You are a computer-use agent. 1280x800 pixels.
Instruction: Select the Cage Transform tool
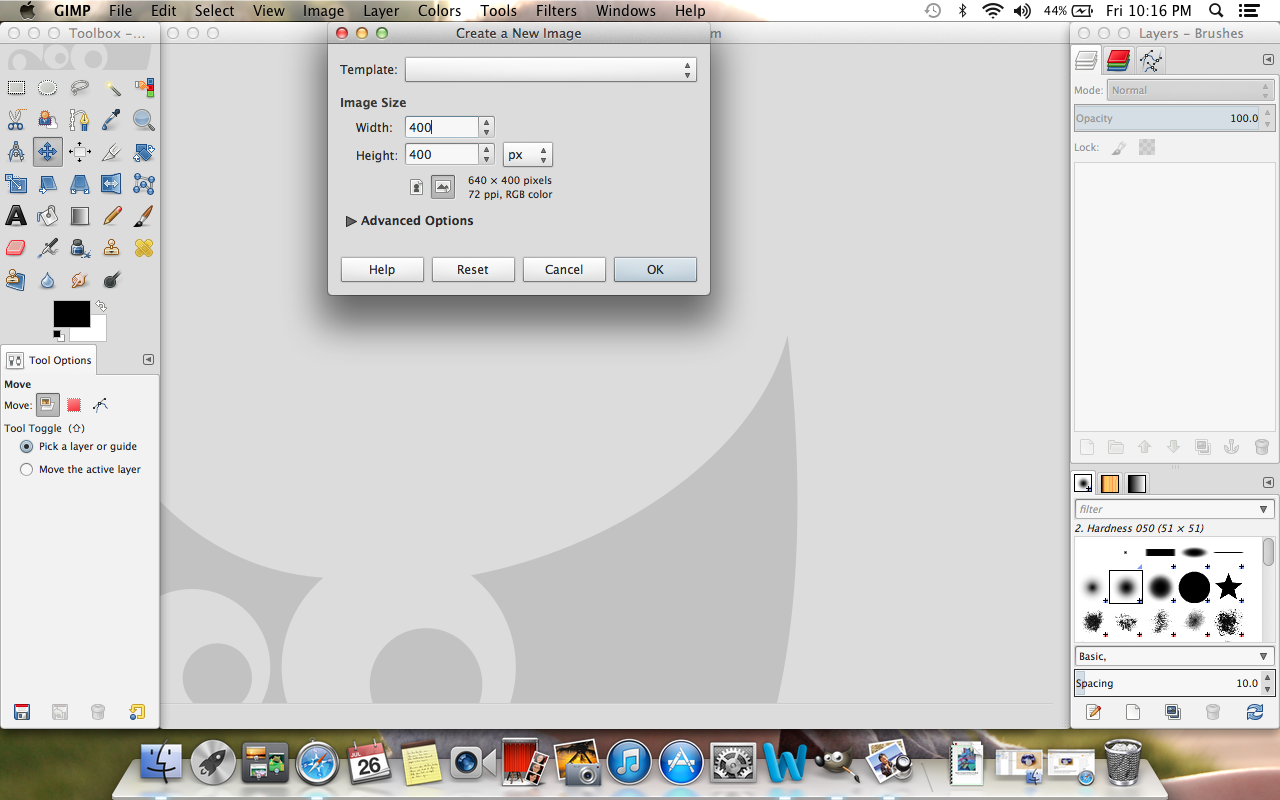(144, 184)
